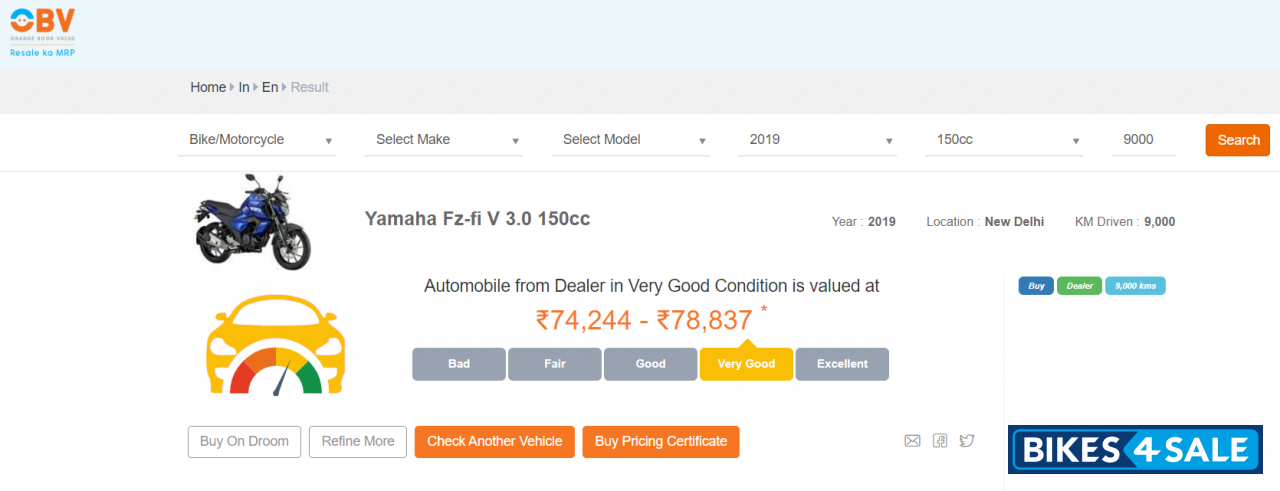The image size is (1280, 491).
Task: Click the kilometers input field showing 9000
Action: click(1144, 140)
